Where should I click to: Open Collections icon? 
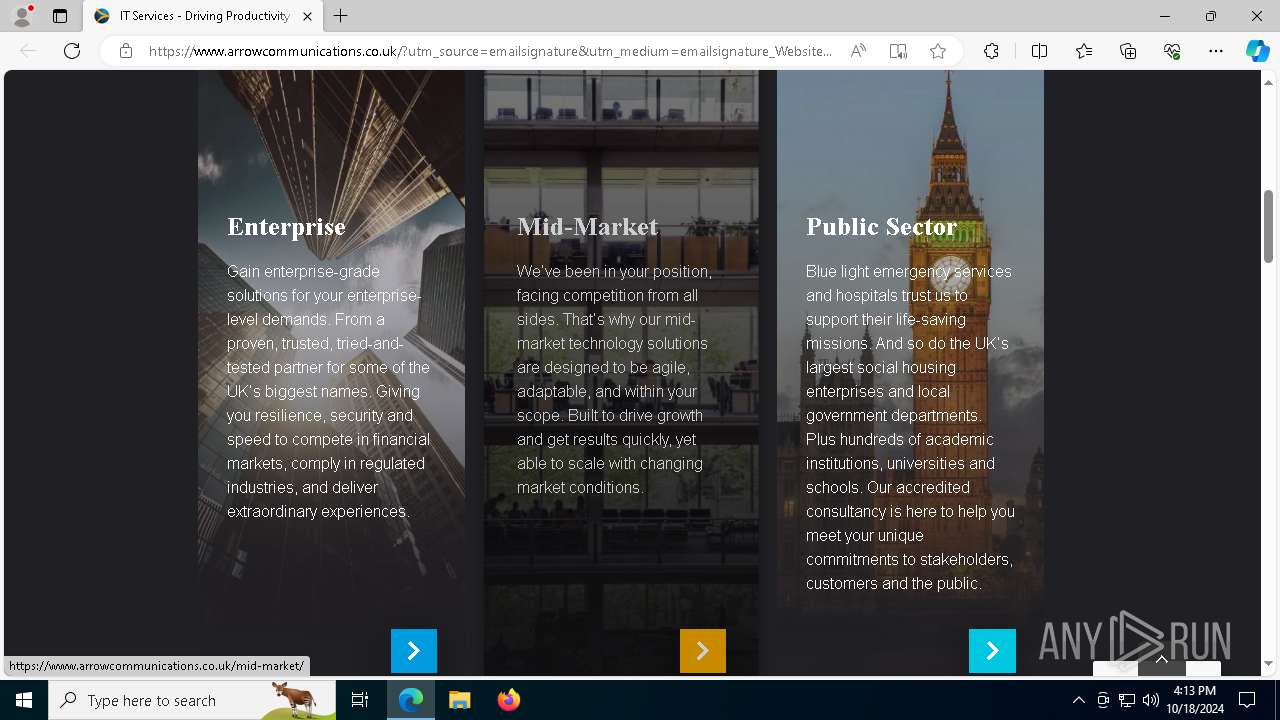click(1128, 51)
